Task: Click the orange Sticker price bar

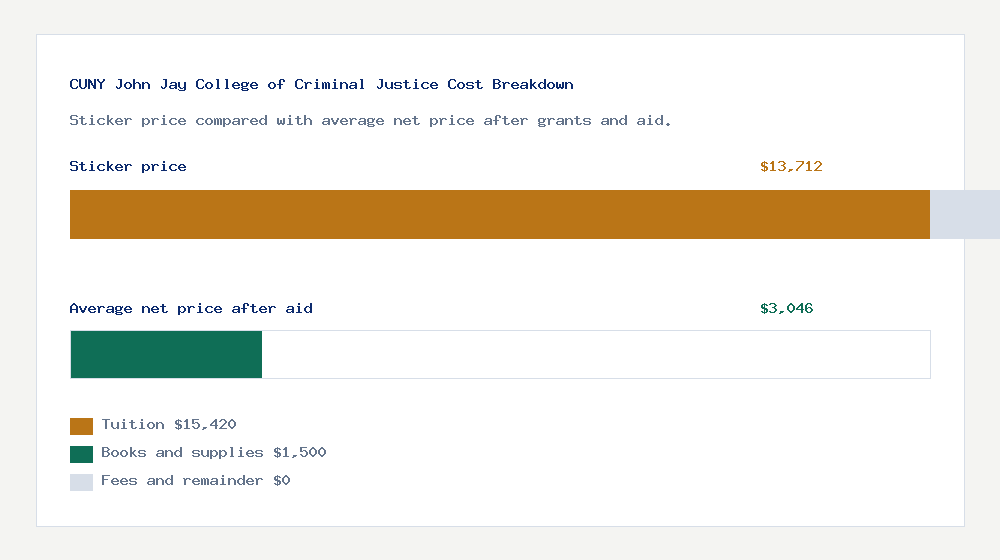Action: click(x=500, y=214)
